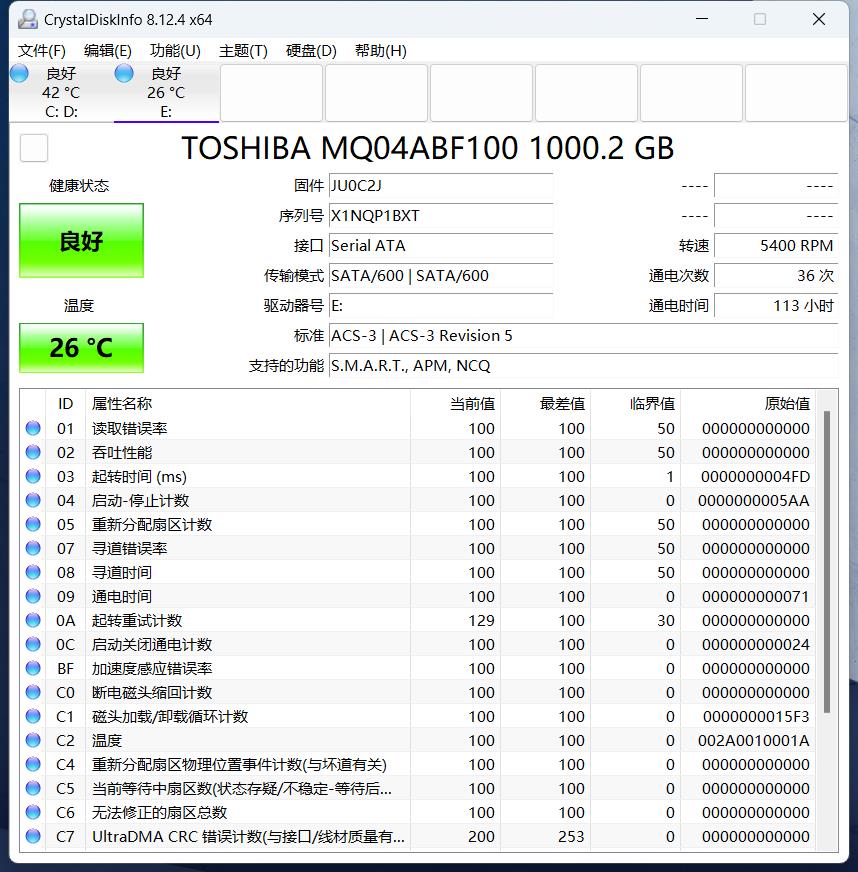Click the small checkbox left of the model name
858x872 pixels.
click(x=33, y=147)
